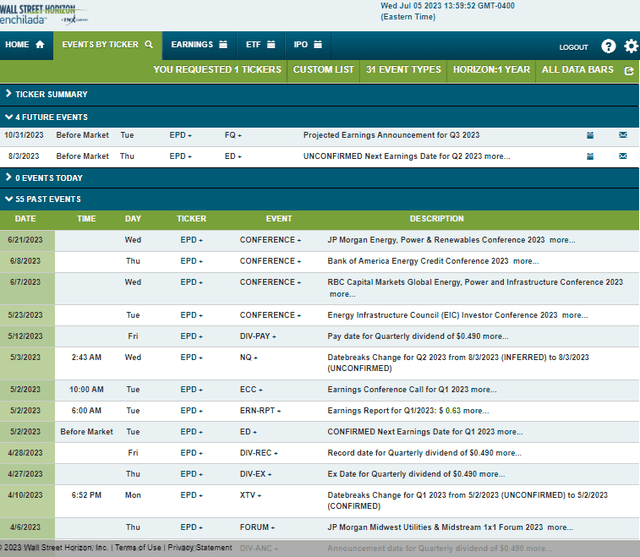Select the 6/21/2023 date cell

[25, 240]
